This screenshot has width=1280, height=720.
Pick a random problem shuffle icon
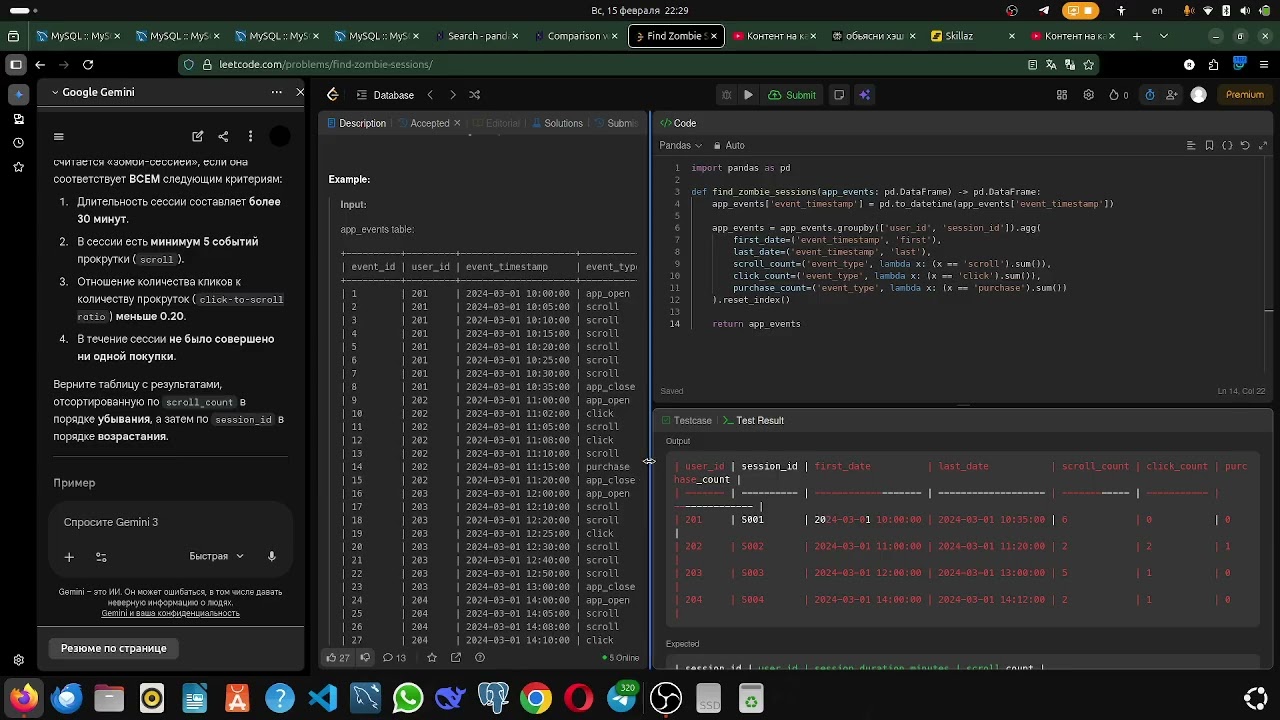coord(475,95)
